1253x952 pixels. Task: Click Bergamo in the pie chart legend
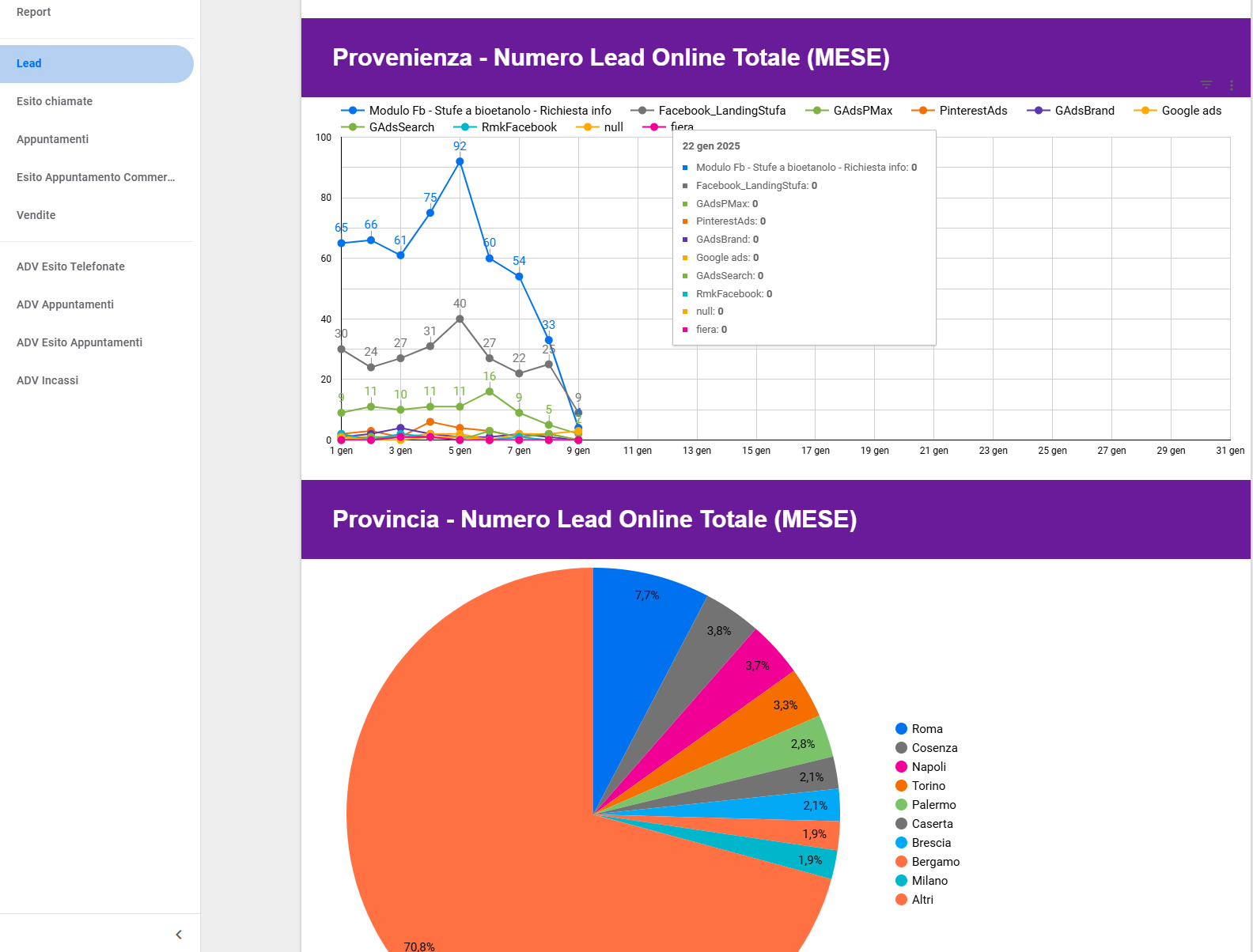pos(928,862)
